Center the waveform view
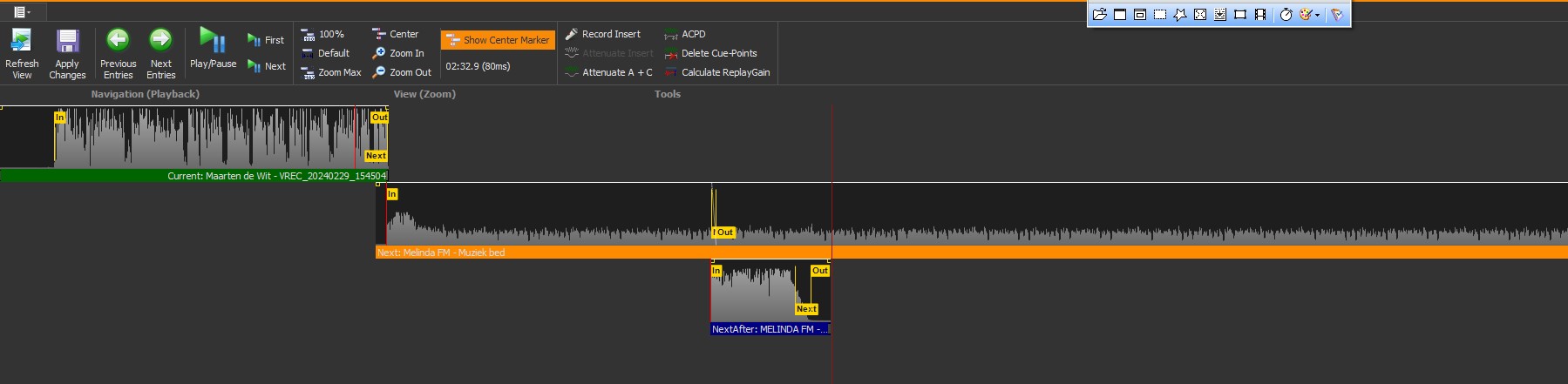 click(x=396, y=34)
